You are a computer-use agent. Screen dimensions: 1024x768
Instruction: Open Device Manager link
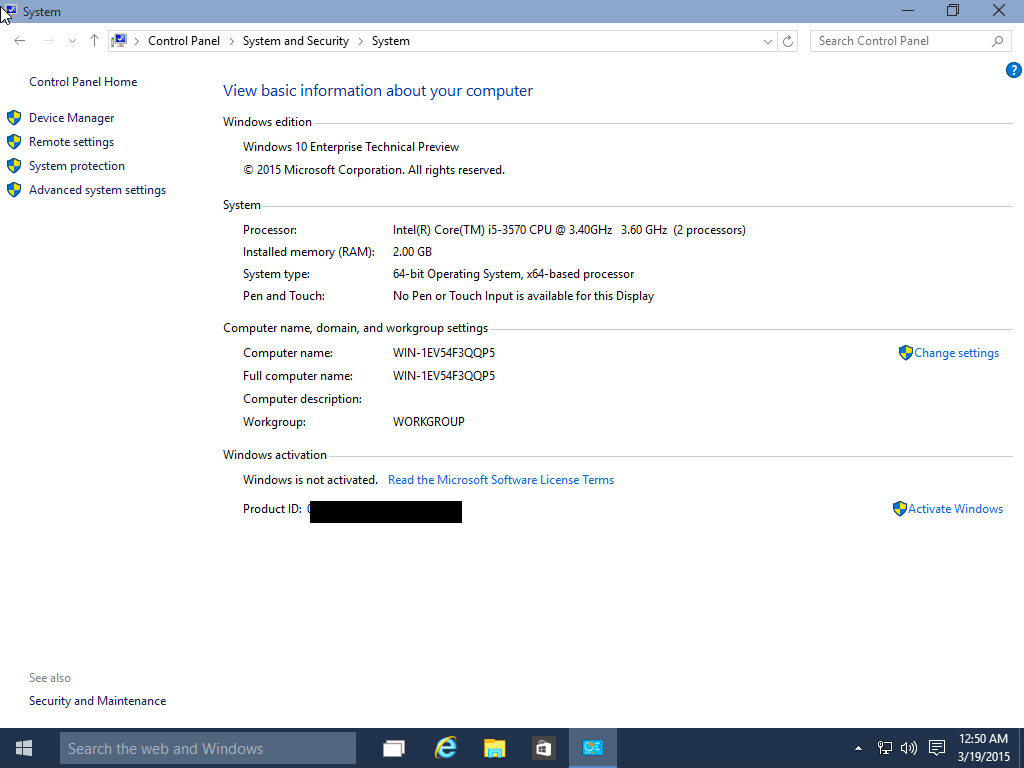point(71,118)
